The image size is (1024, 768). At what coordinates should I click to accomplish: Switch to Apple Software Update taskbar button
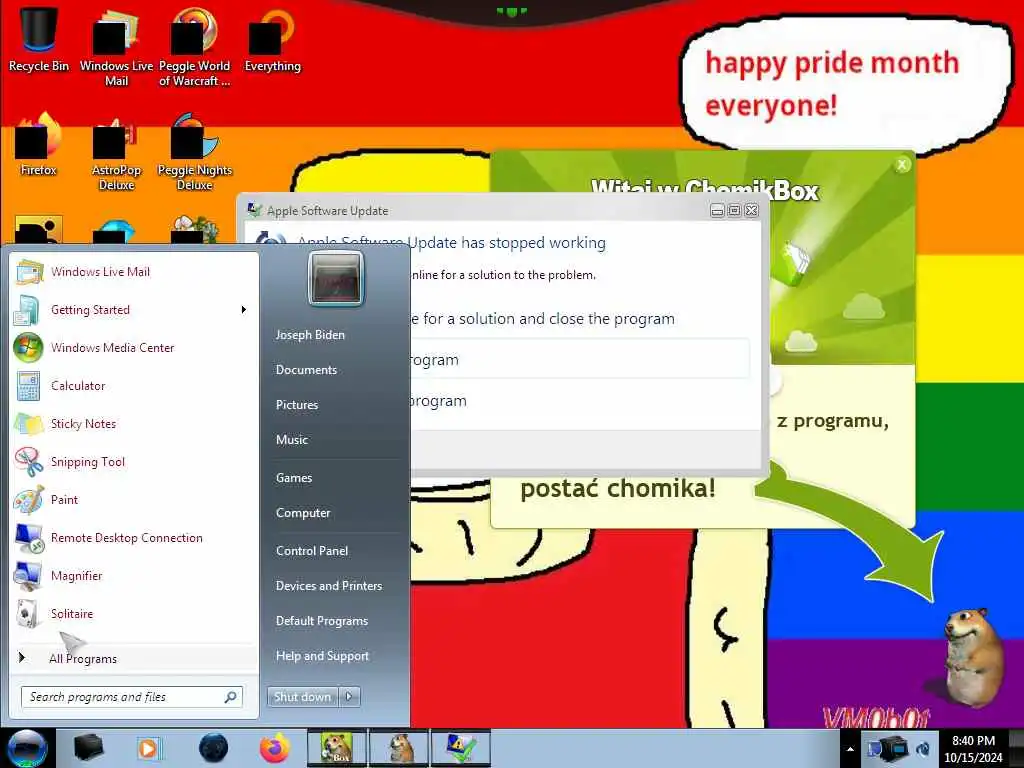click(460, 748)
